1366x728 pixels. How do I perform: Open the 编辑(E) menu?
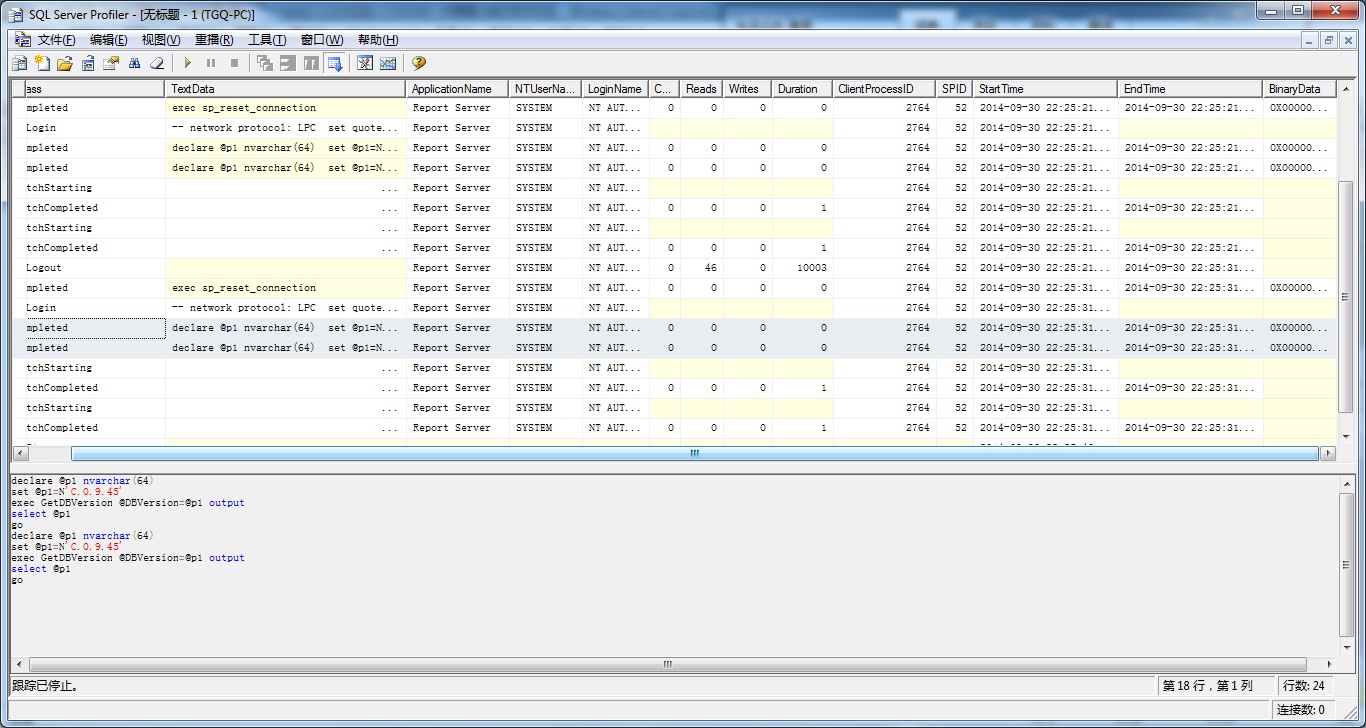(109, 40)
